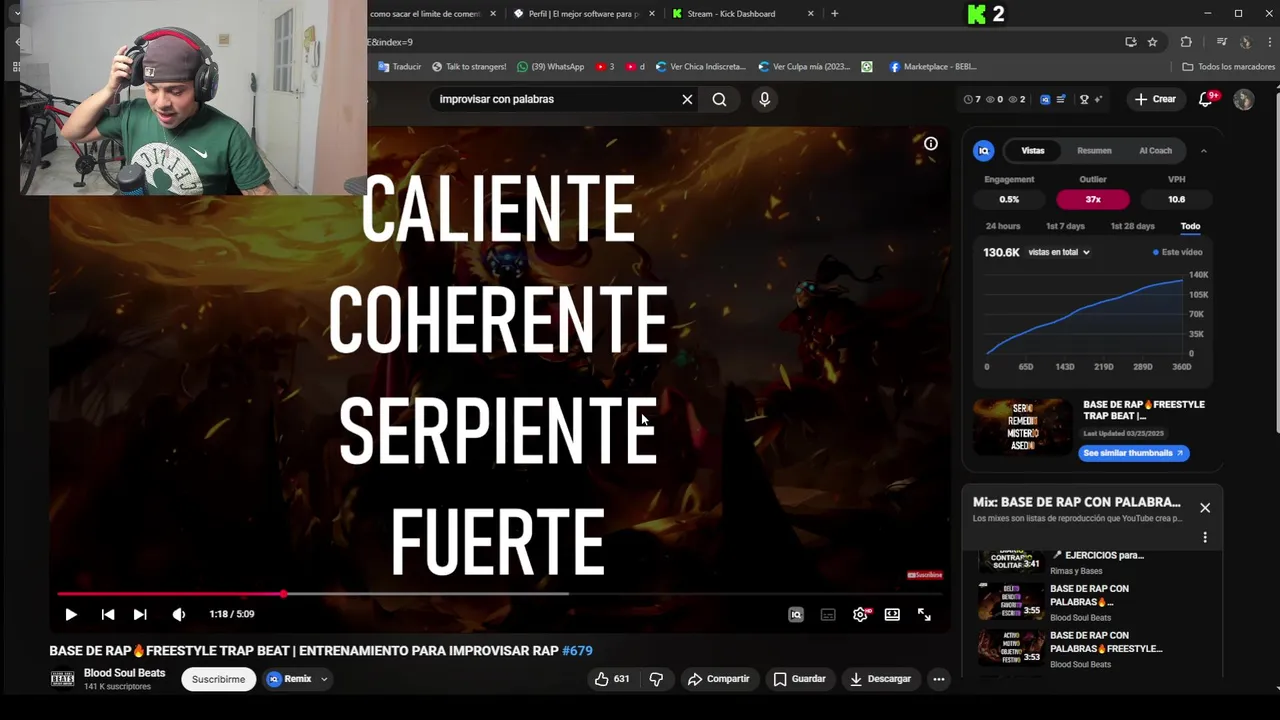Image resolution: width=1280 pixels, height=720 pixels.
Task: Expand the Remix dropdown arrow
Action: coord(324,679)
